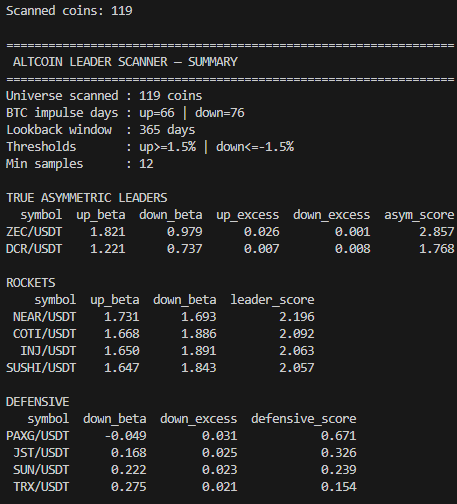Image resolution: width=457 pixels, height=504 pixels.
Task: Click DCR/USDT down_excess value 0.008
Action: (353, 249)
